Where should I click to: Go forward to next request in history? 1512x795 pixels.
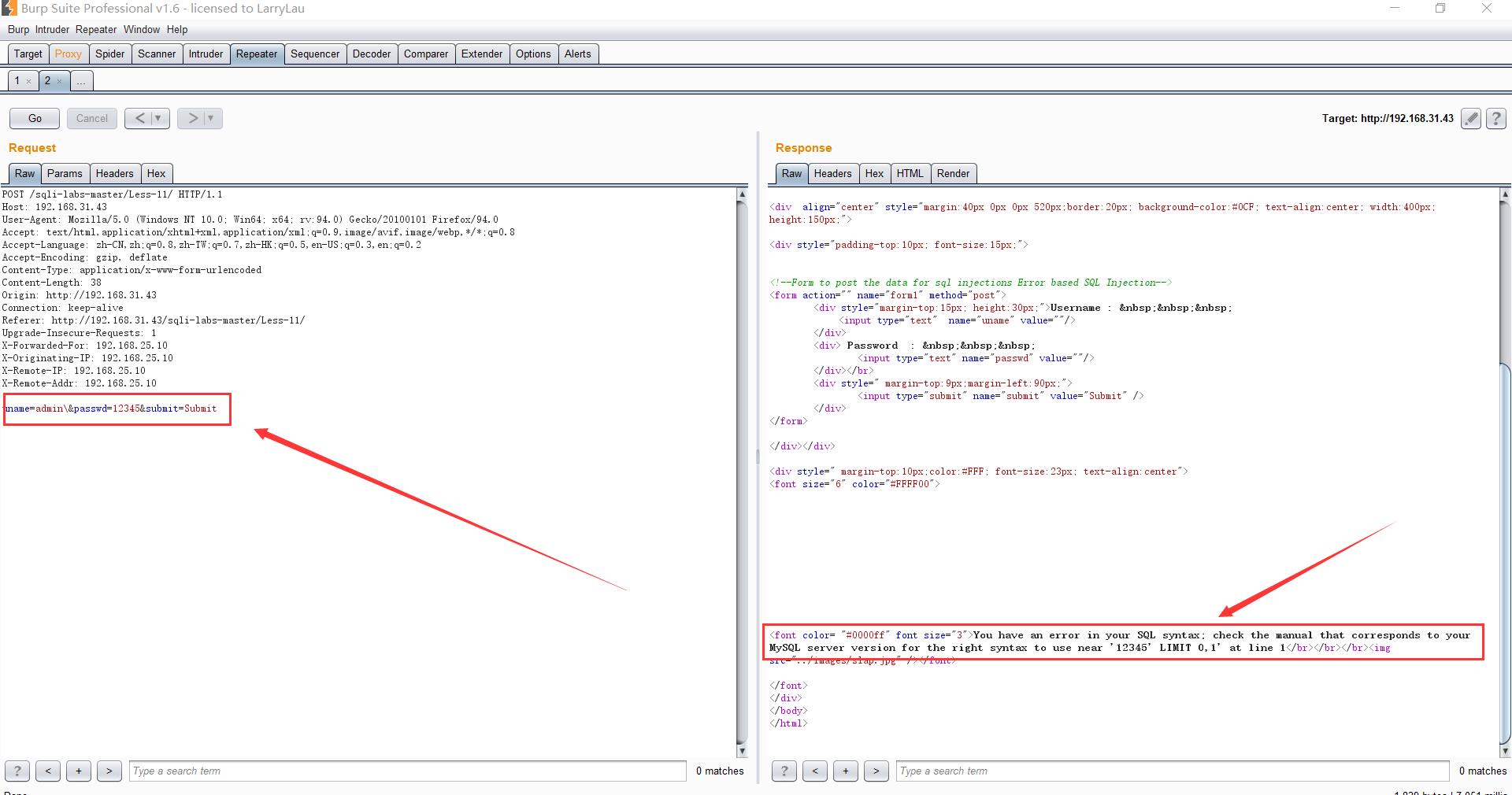click(x=192, y=119)
